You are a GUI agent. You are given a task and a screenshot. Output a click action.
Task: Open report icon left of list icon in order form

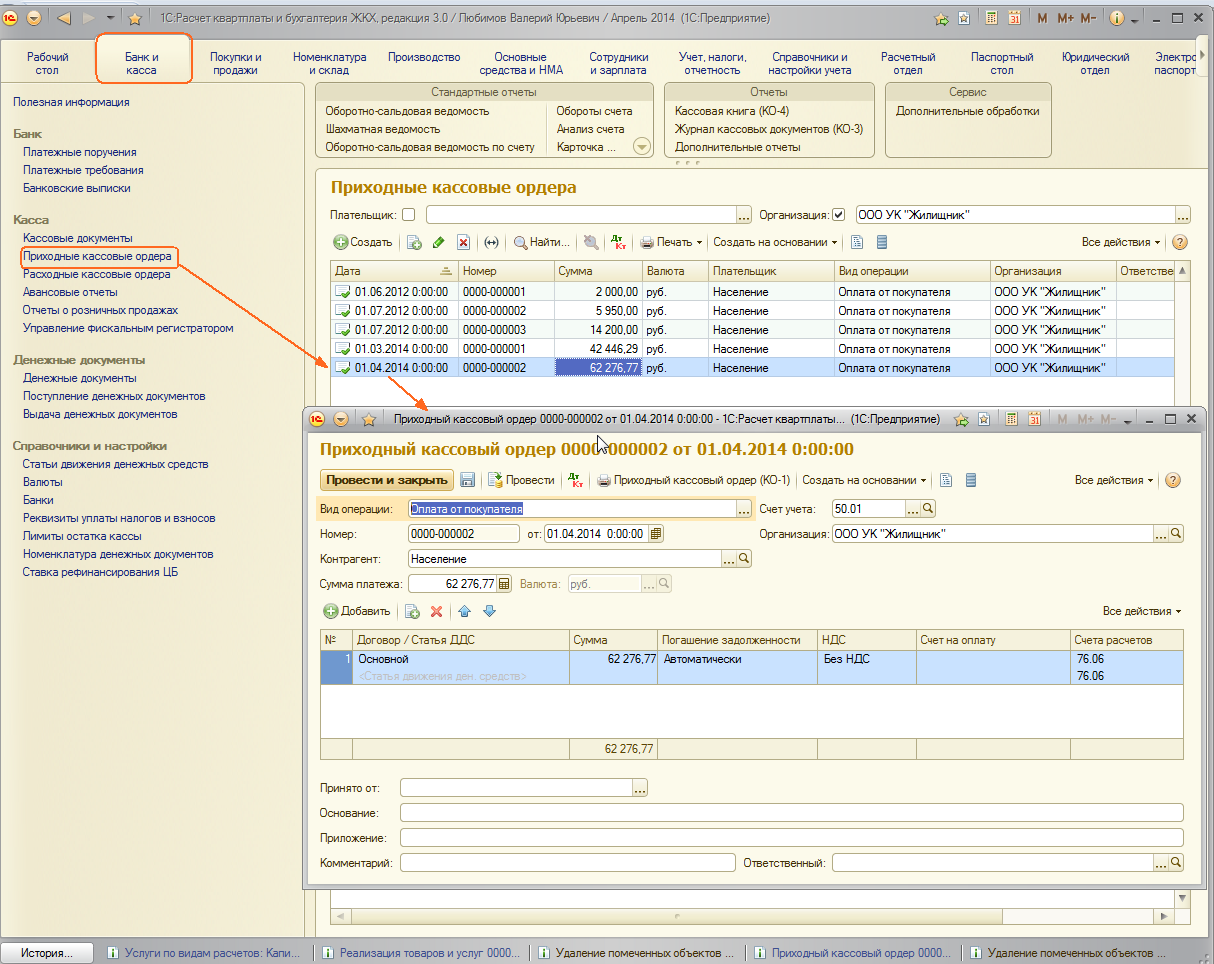tap(946, 480)
